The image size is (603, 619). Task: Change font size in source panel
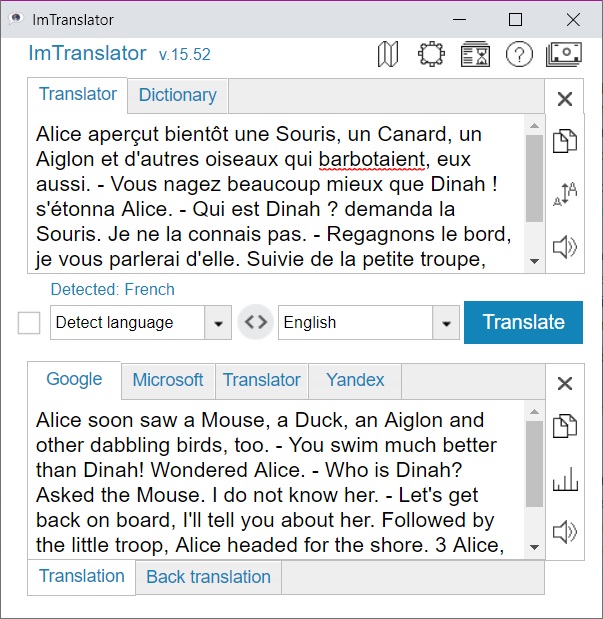tap(565, 194)
